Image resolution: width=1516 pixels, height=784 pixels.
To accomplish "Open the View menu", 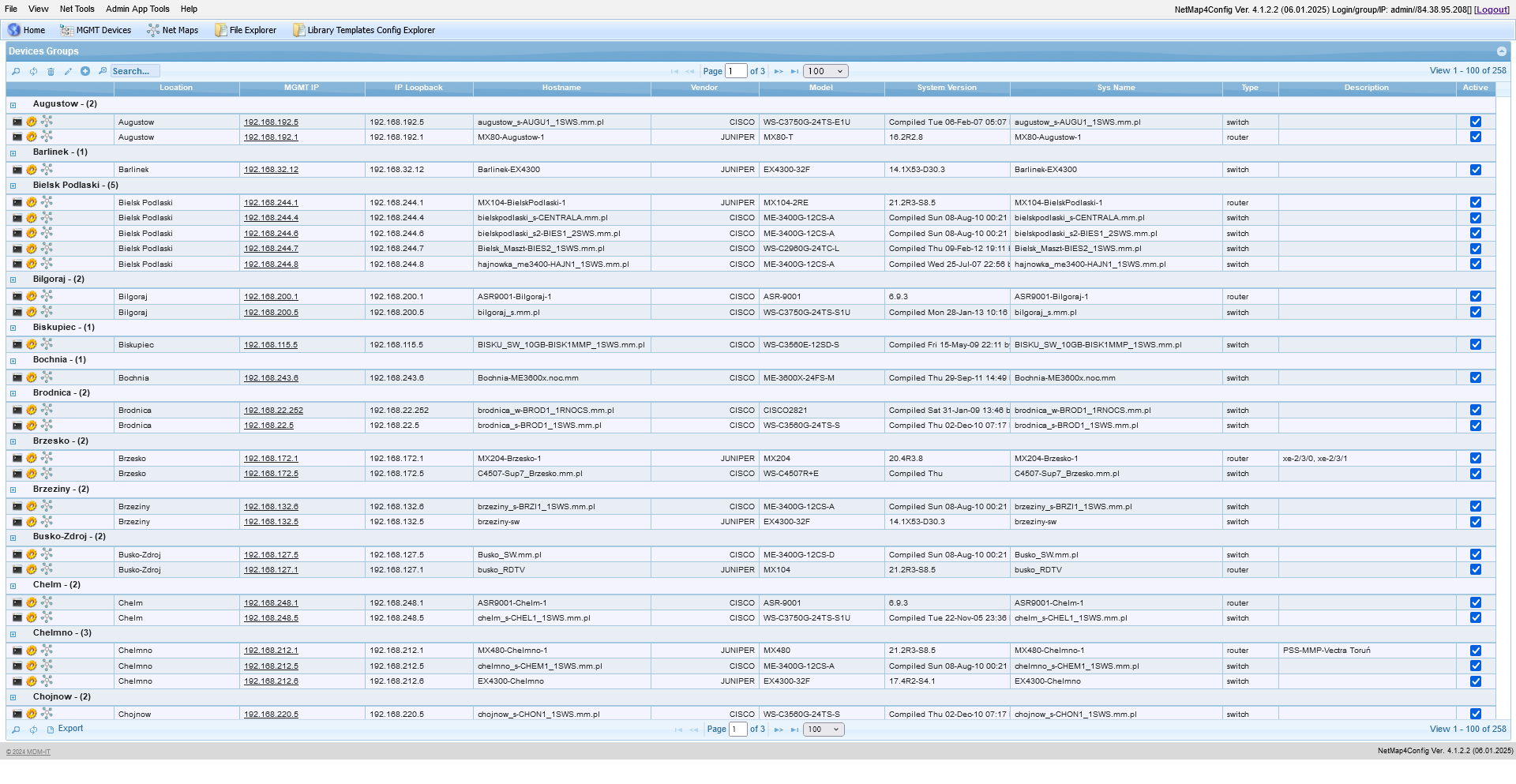I will [x=38, y=9].
